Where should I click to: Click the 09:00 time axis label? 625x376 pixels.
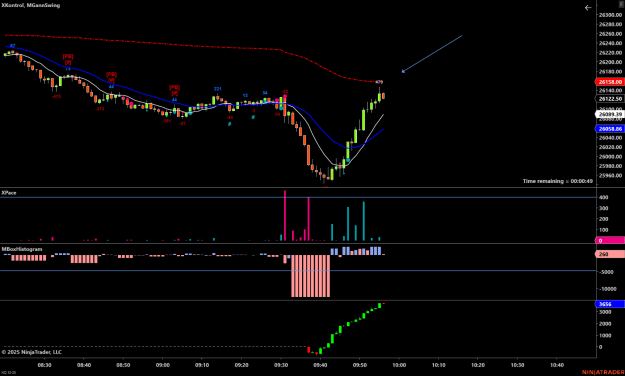coord(163,365)
